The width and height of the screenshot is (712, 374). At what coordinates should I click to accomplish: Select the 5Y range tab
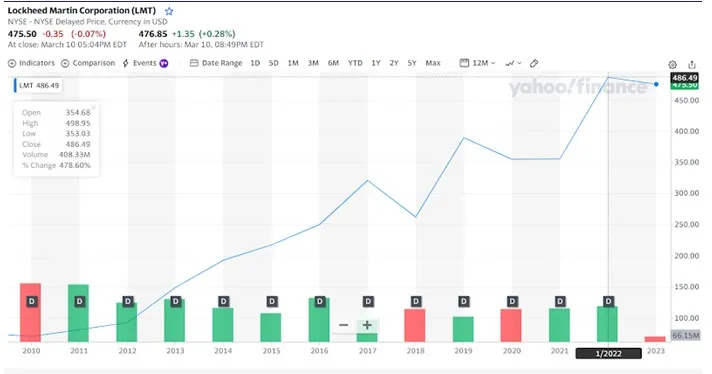tap(412, 63)
